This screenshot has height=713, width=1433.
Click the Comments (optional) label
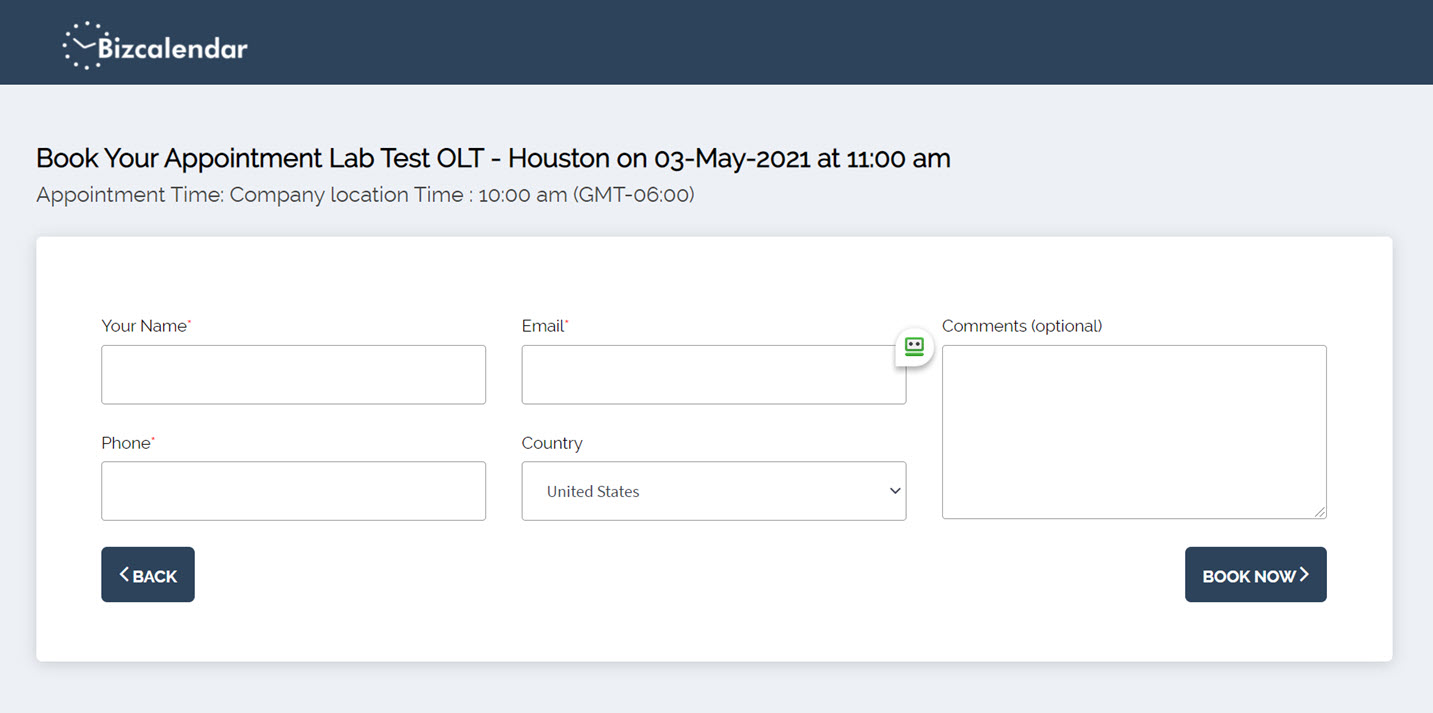[1021, 326]
